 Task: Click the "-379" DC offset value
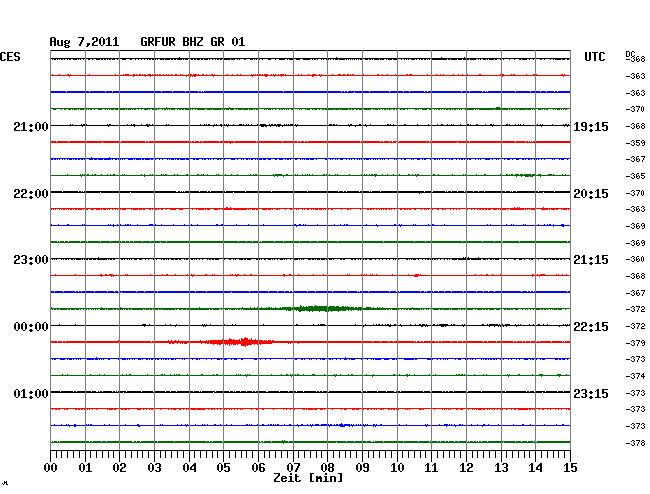click(x=635, y=343)
